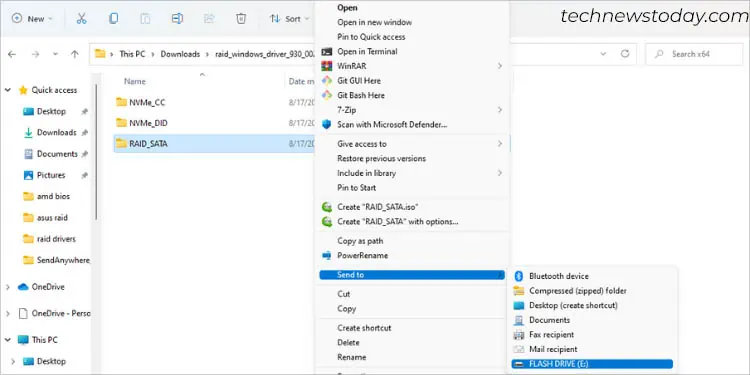Expand the OneDrive - Personal node

[8, 313]
